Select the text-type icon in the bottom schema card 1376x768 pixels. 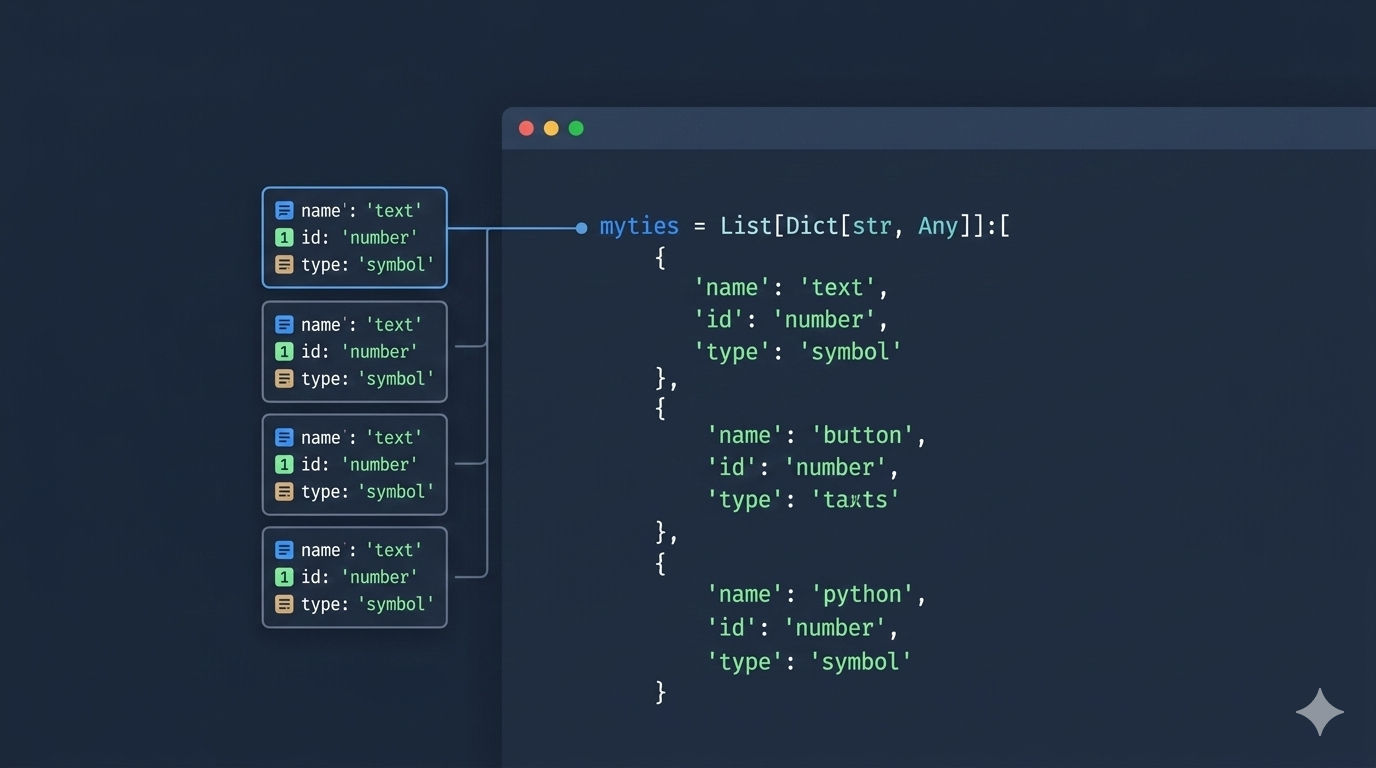click(284, 550)
